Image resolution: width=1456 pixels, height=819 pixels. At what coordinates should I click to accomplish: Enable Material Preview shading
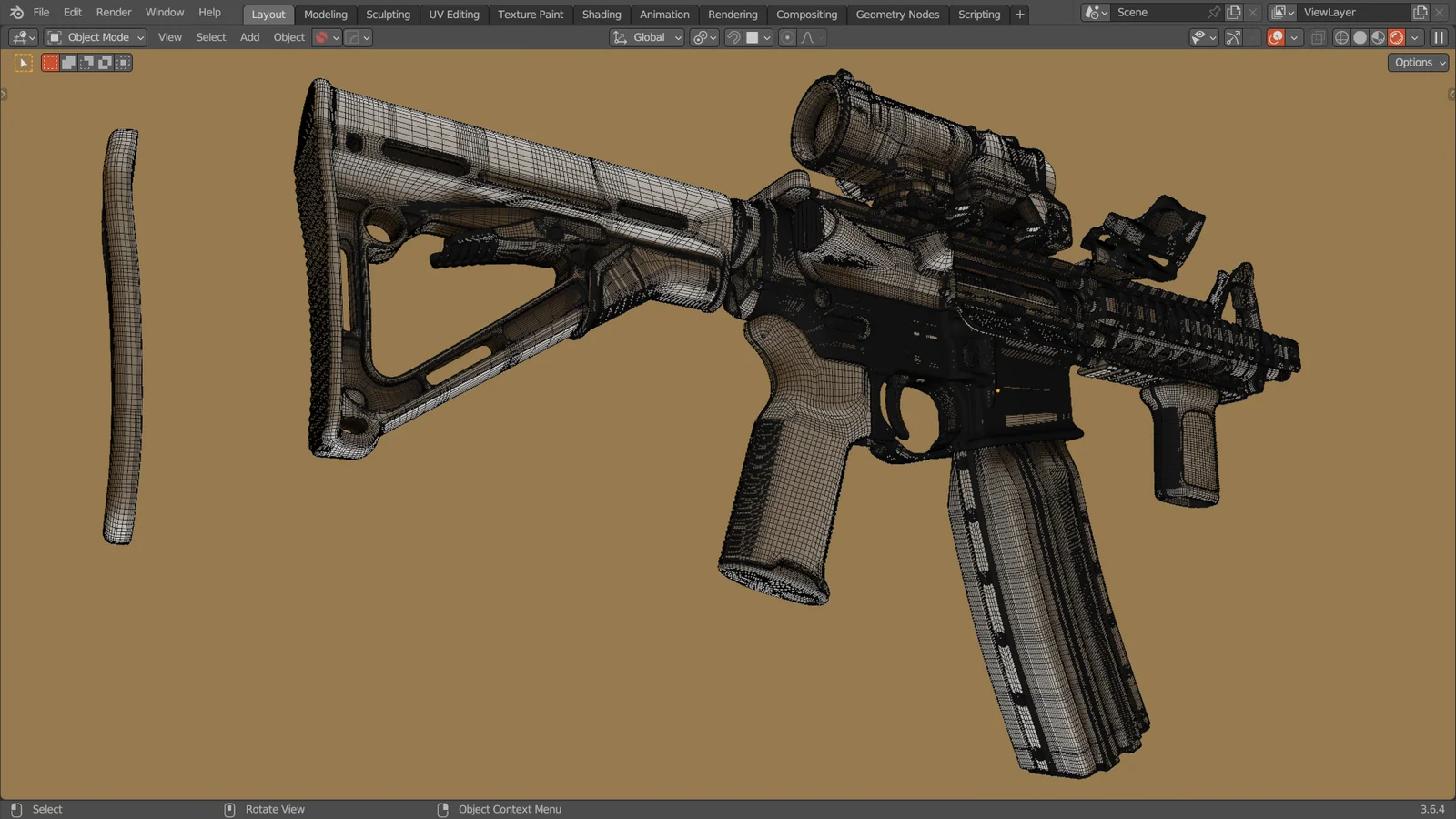click(1379, 37)
